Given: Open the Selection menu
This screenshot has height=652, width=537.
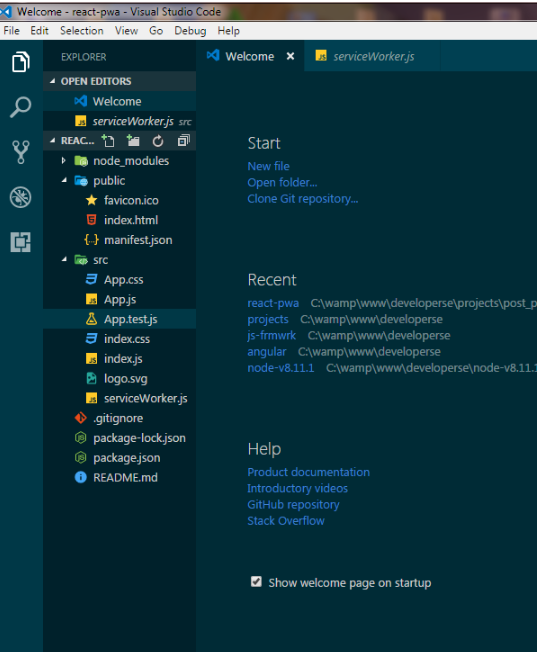Looking at the screenshot, I should tap(82, 31).
